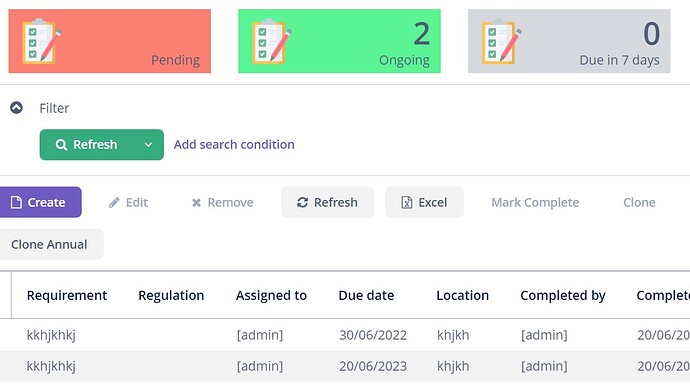690x391 pixels.
Task: Click the Remove toolbar button
Action: tap(223, 202)
